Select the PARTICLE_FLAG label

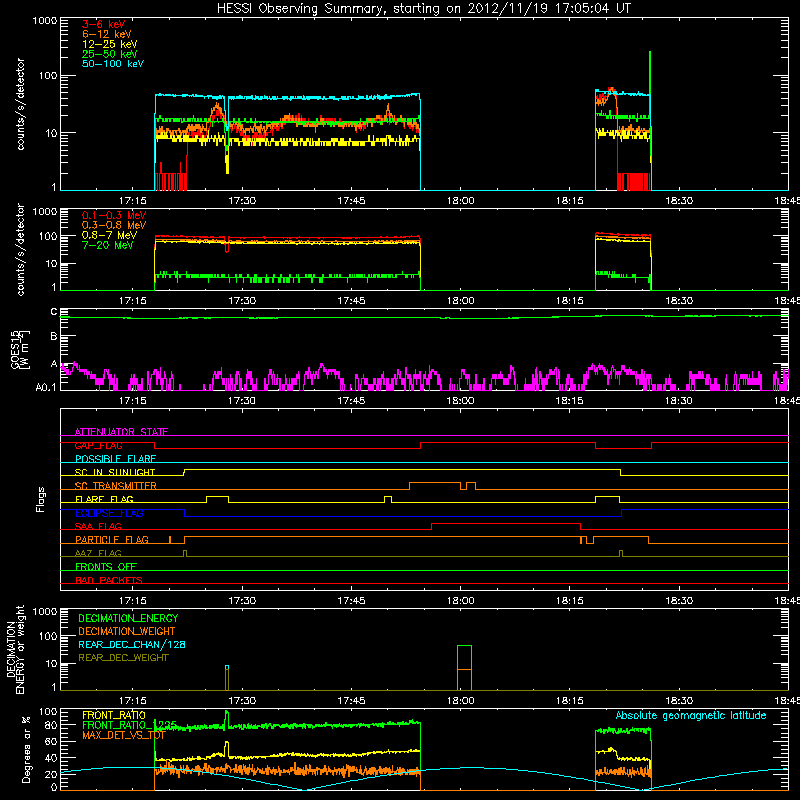point(112,540)
